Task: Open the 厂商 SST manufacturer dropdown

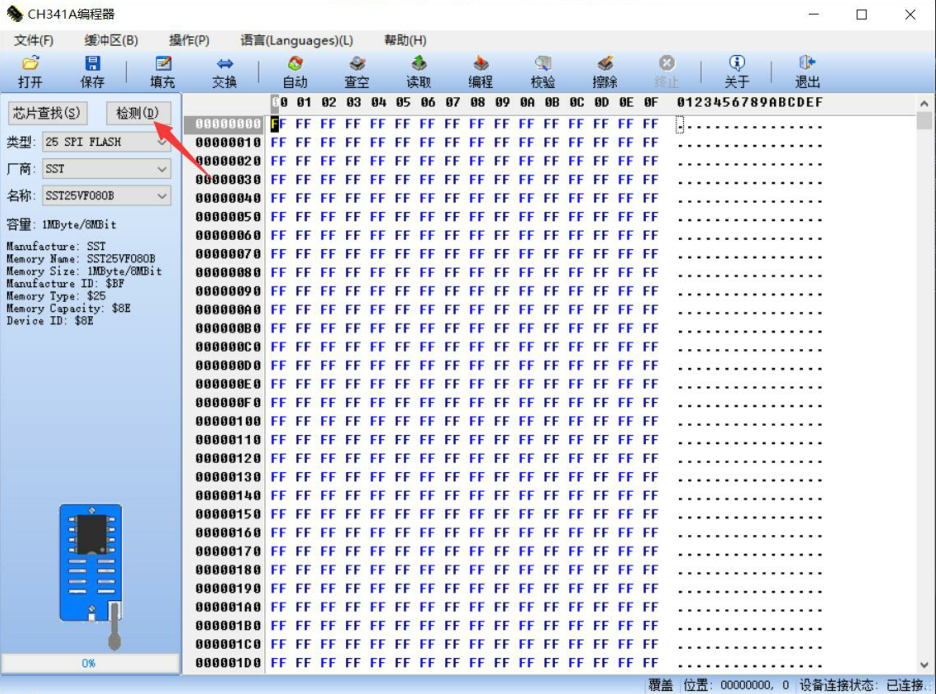Action: pyautogui.click(x=107, y=169)
